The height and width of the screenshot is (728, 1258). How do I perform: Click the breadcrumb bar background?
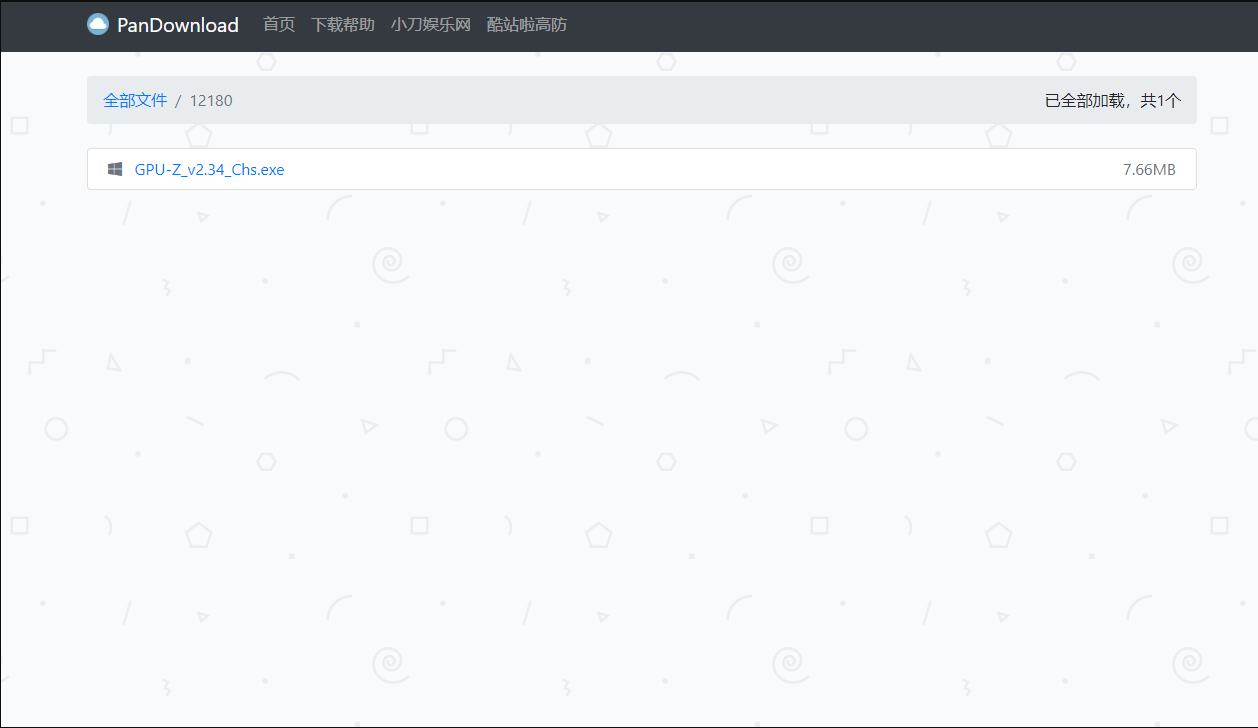[x=640, y=100]
